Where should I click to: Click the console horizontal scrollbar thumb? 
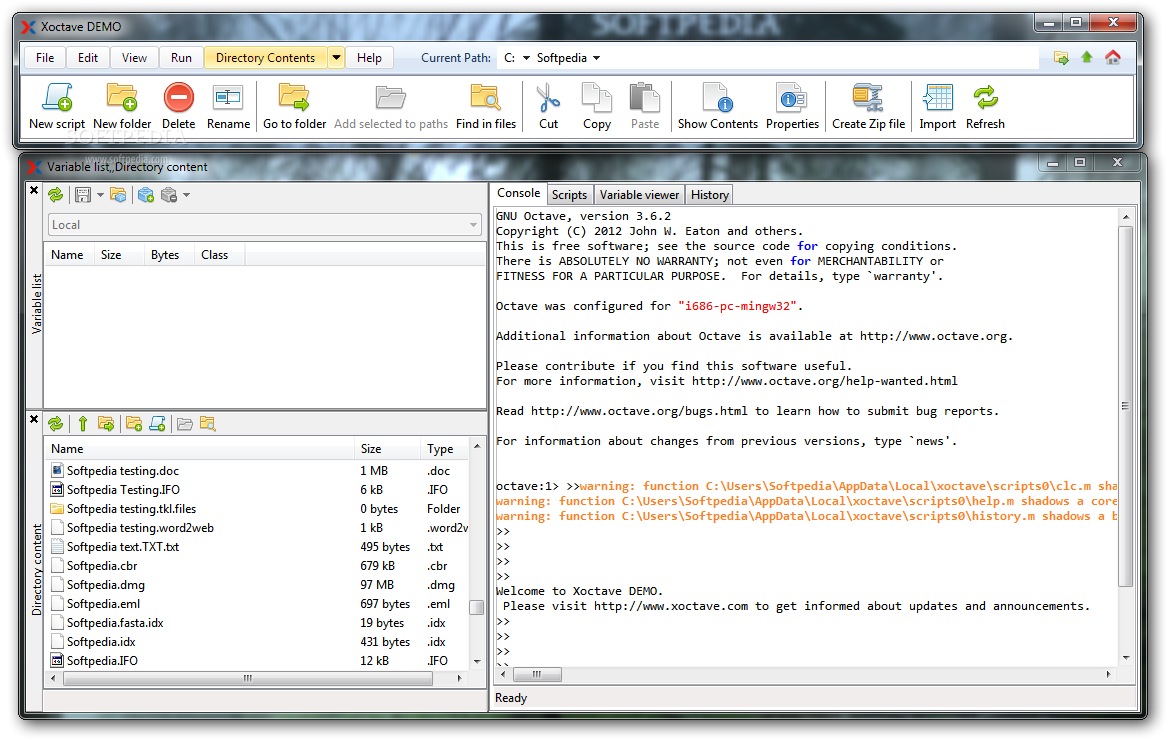pyautogui.click(x=536, y=674)
